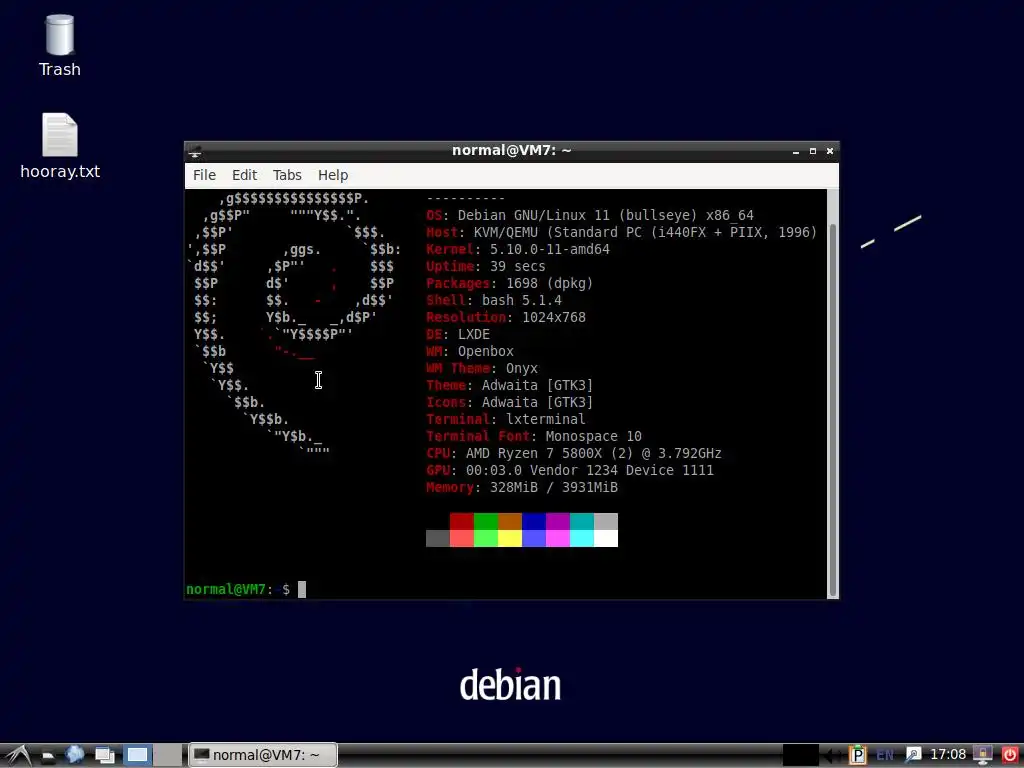Open the Edit menu in the terminal

click(244, 175)
